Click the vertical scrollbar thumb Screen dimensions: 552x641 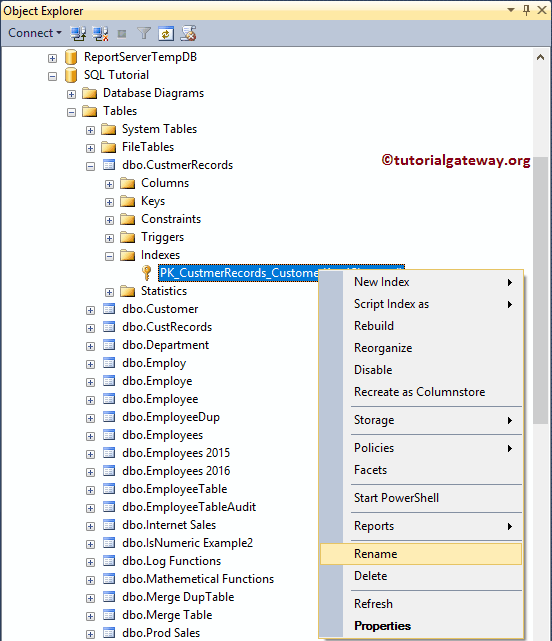click(540, 290)
